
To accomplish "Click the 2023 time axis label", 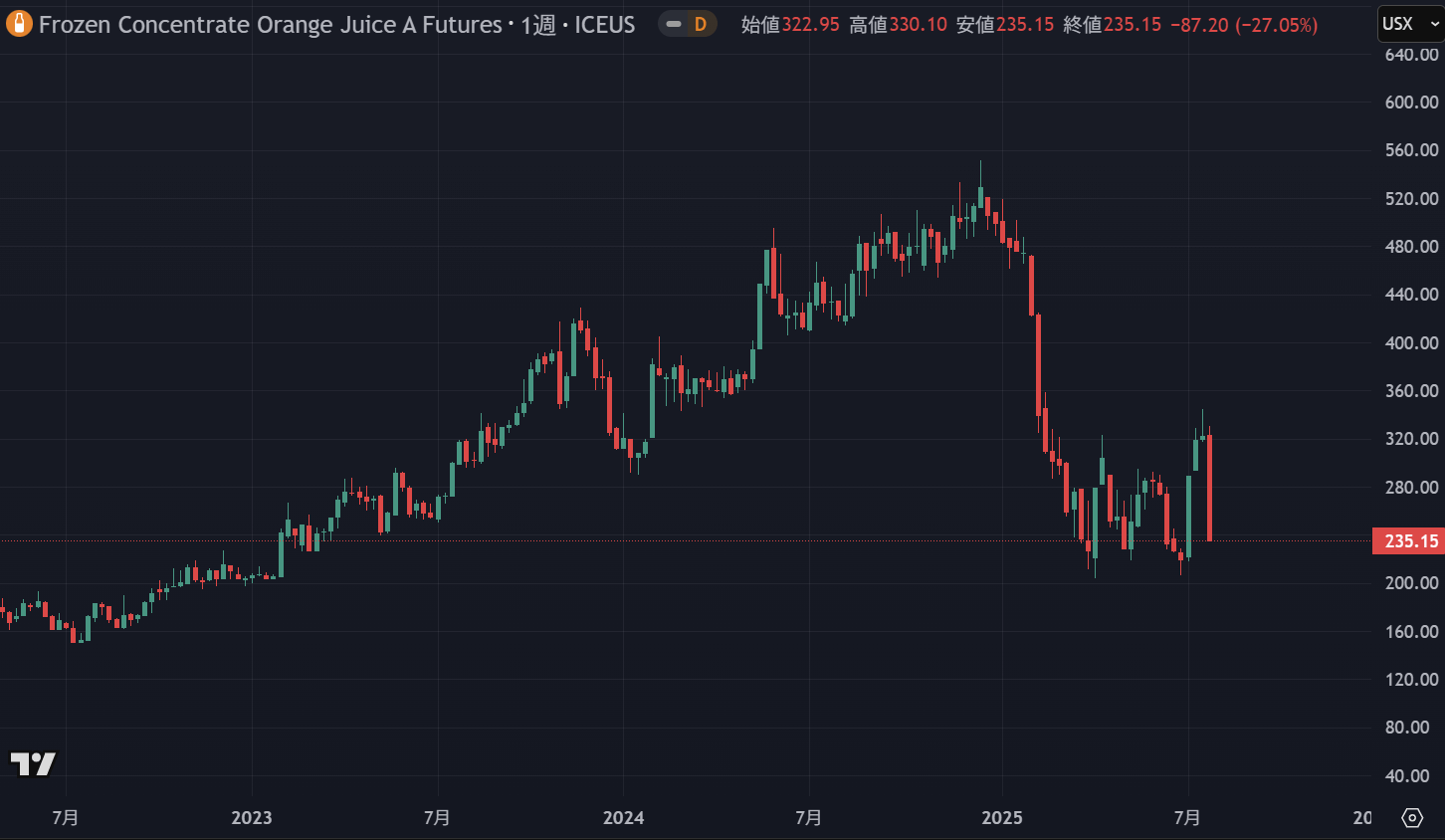I will pos(252,818).
